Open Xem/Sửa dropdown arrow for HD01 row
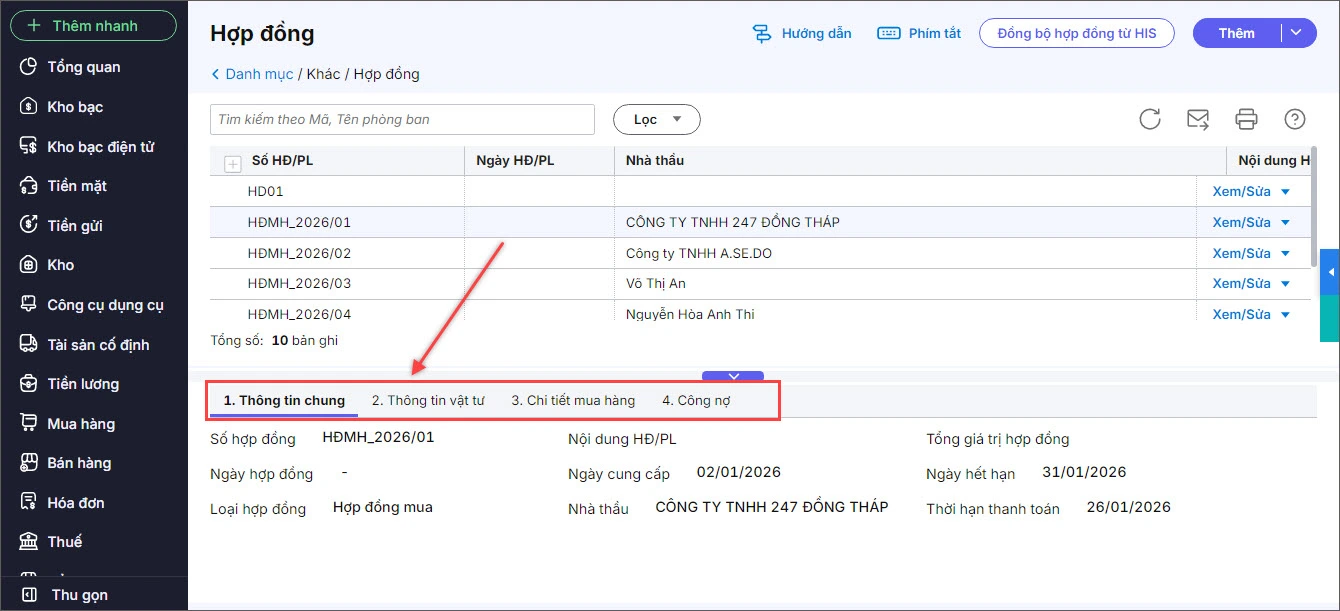This screenshot has width=1340, height=611. (x=1286, y=192)
